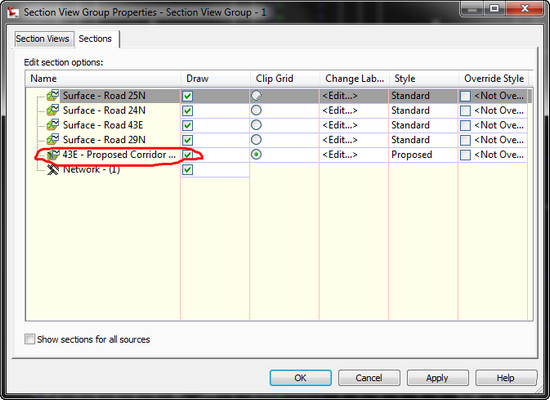
Task: Select Clip Grid radio for Road 43E
Action: coord(256,125)
